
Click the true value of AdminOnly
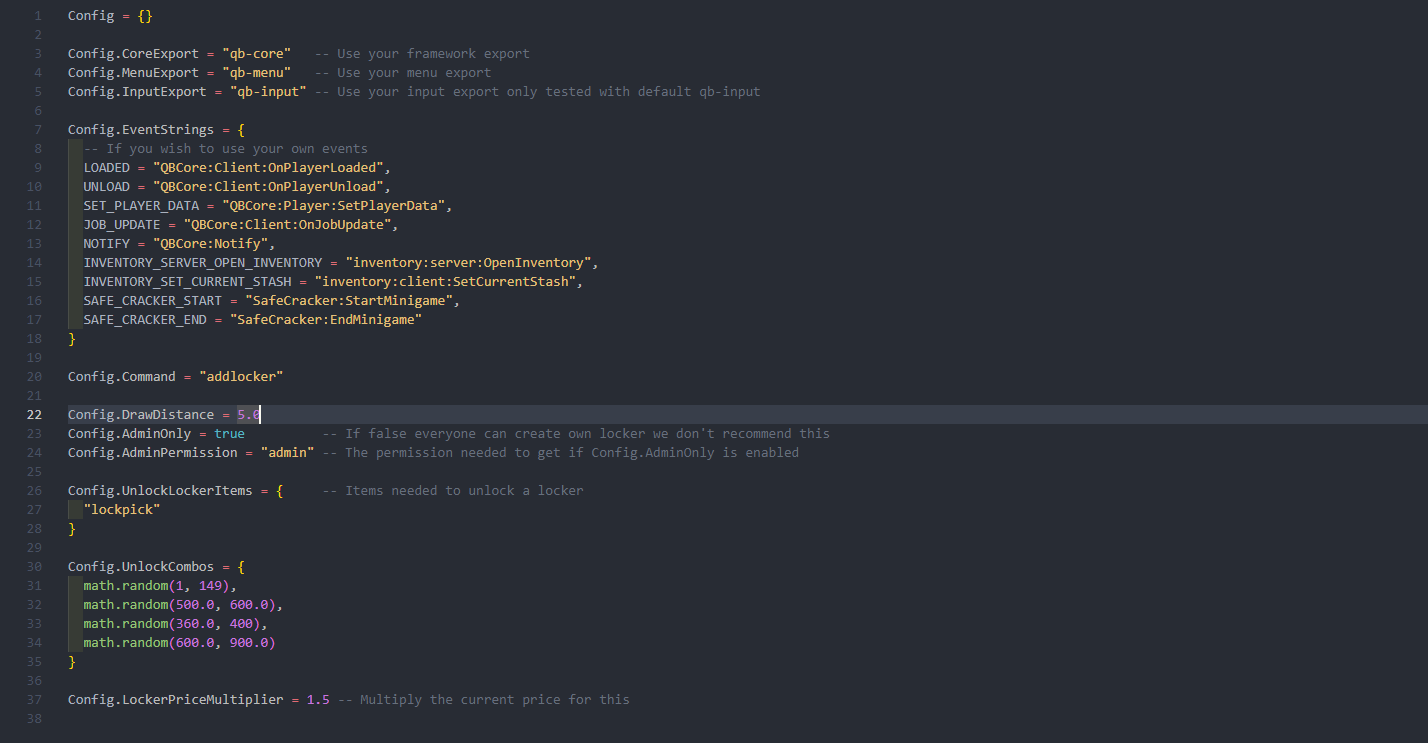[x=229, y=434]
